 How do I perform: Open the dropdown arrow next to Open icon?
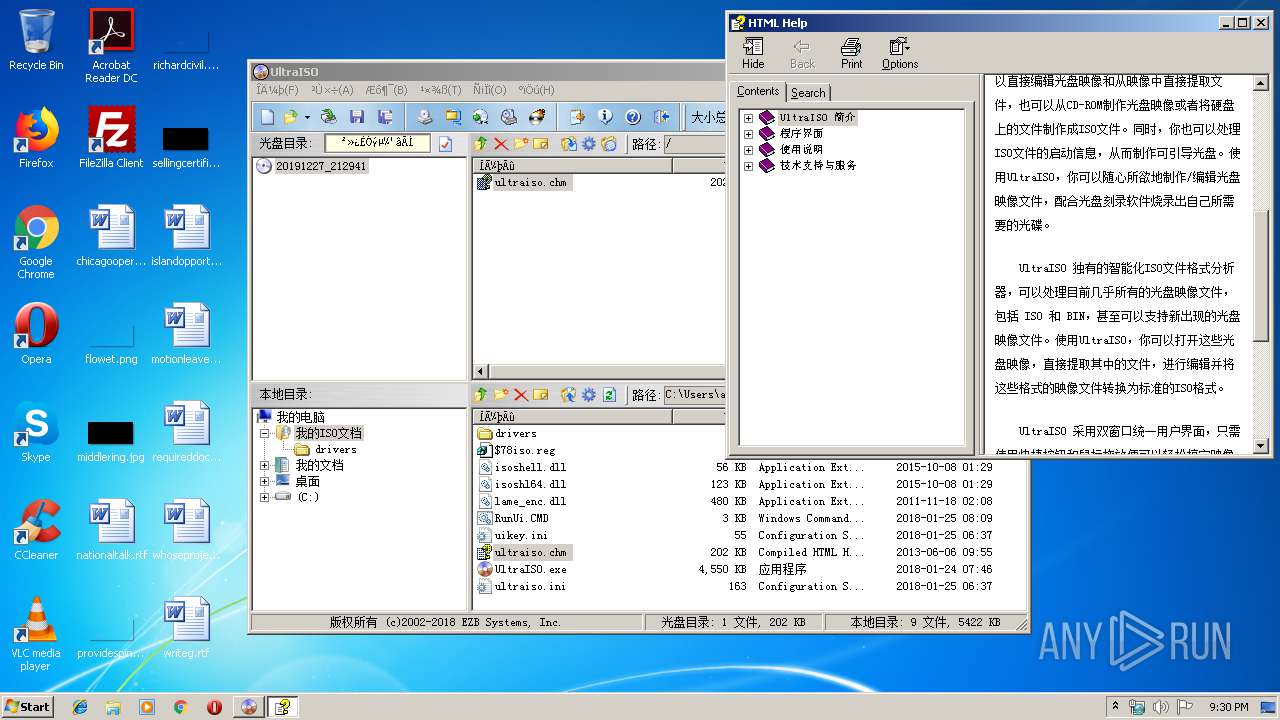click(307, 117)
